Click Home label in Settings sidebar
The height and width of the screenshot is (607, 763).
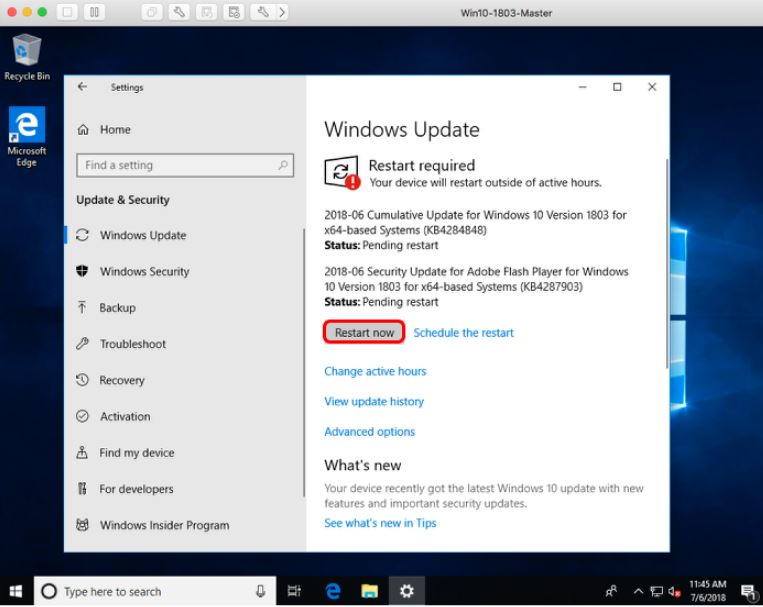115,129
